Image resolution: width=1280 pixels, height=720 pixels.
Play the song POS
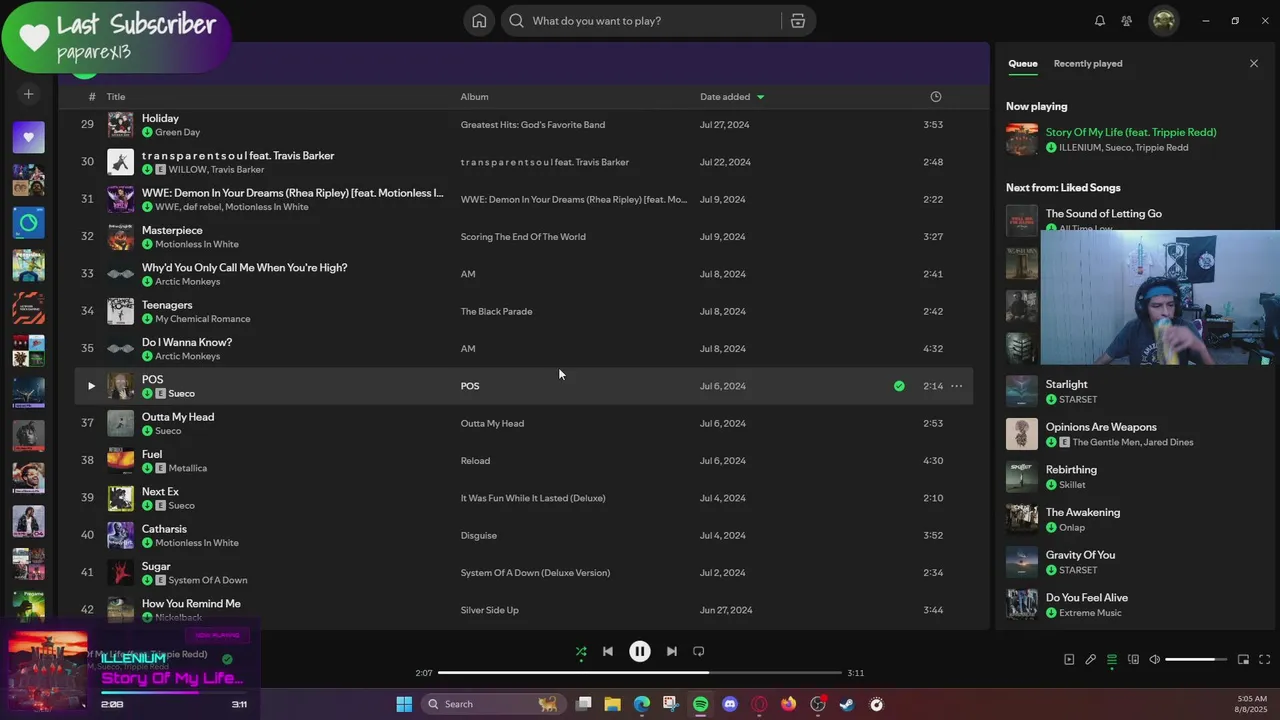pyautogui.click(x=91, y=386)
